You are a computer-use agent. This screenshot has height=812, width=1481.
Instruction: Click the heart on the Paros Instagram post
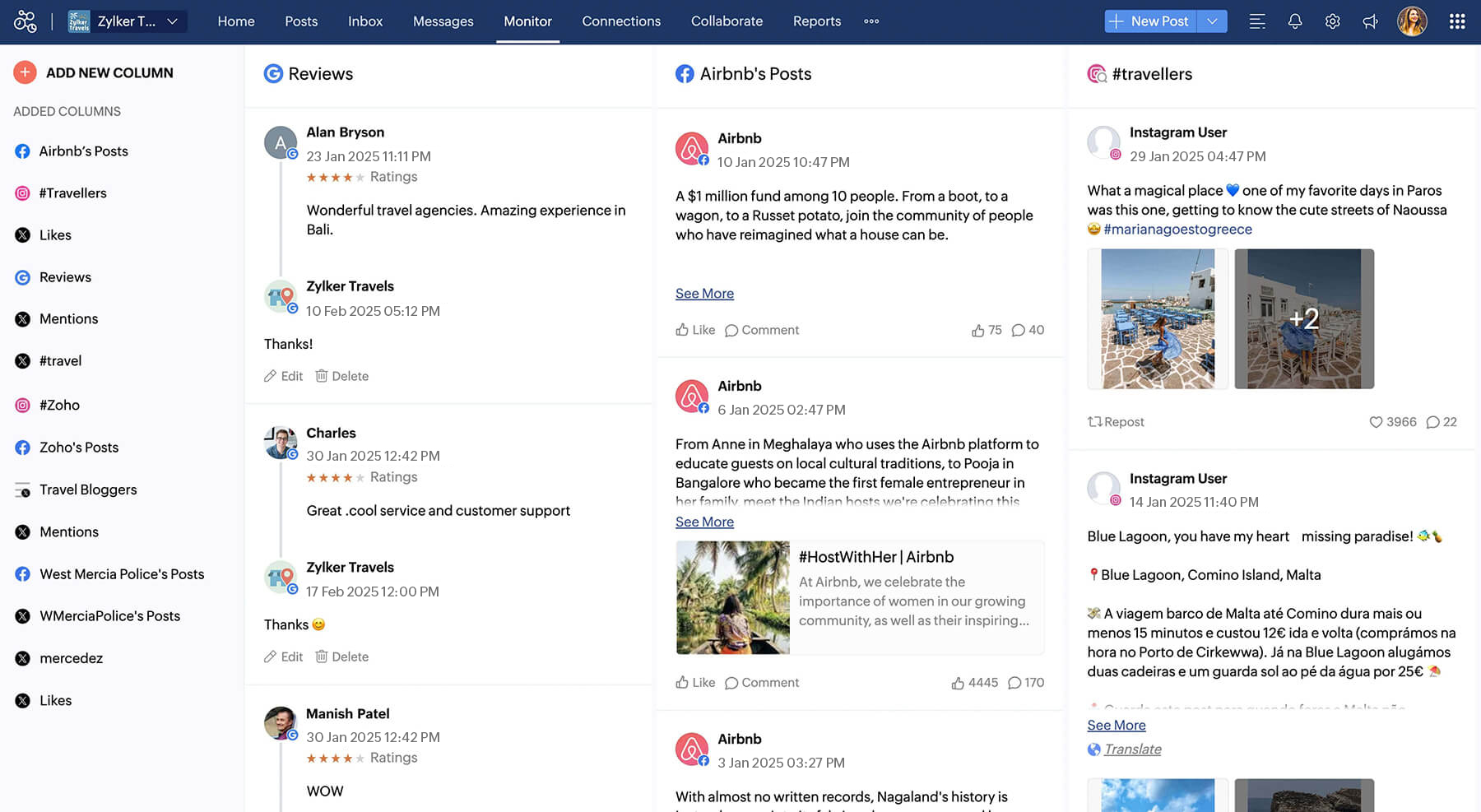[x=1375, y=422]
